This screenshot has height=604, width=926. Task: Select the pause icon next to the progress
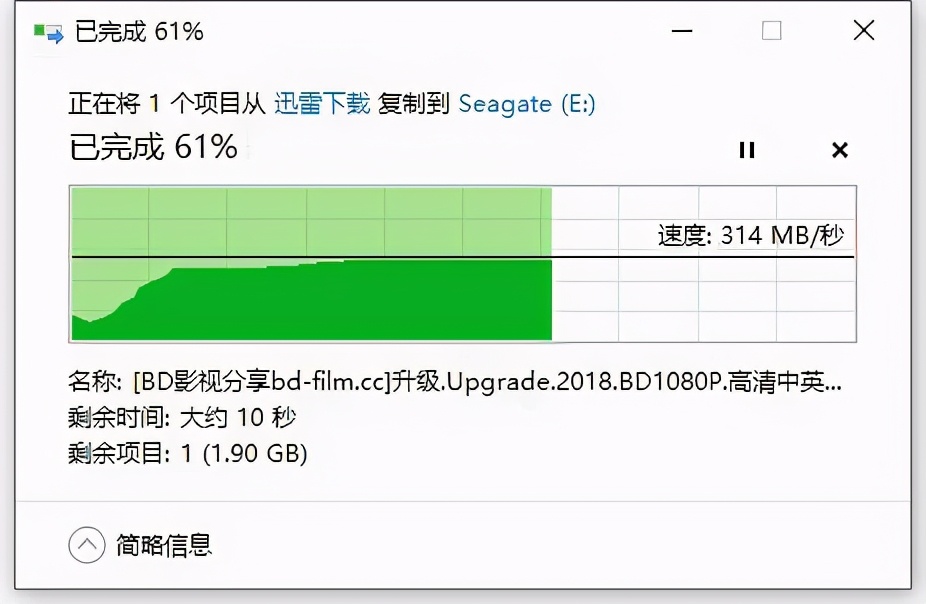(x=746, y=150)
